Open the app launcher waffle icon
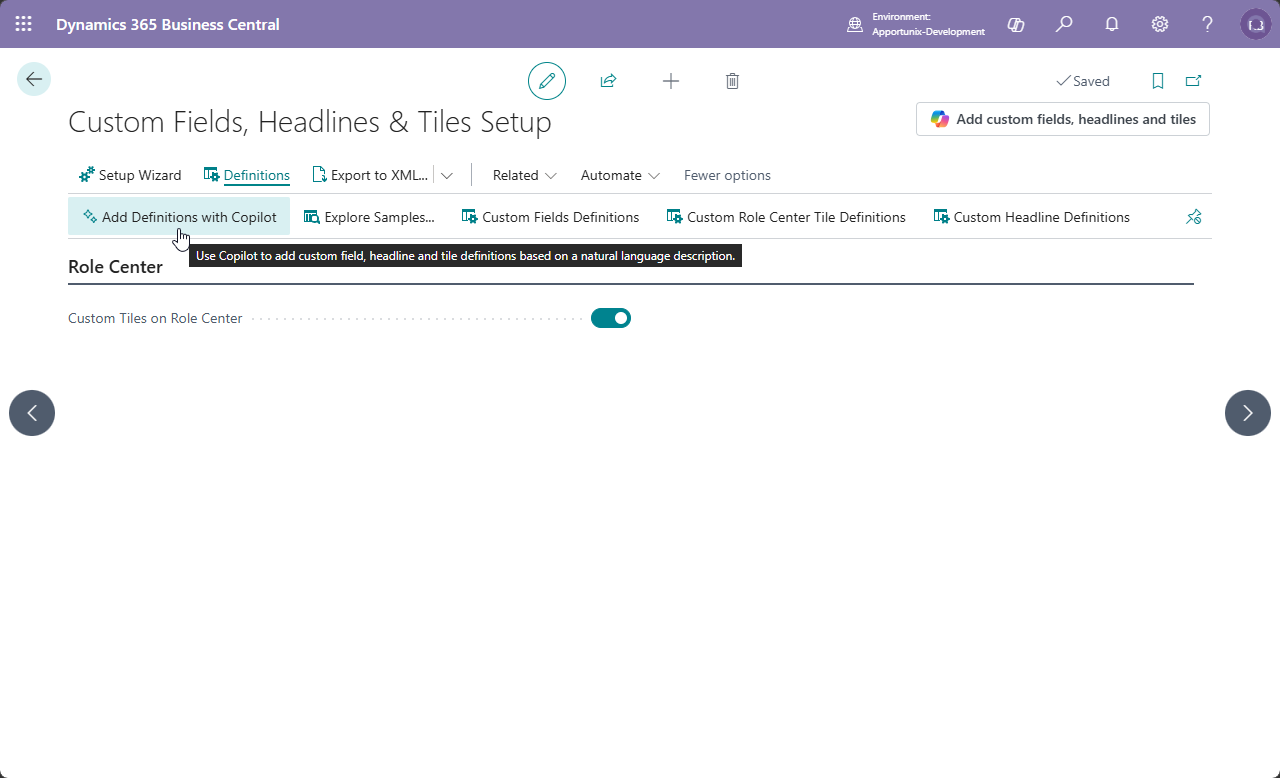Screen dimensions: 1280x778 (x=23, y=24)
